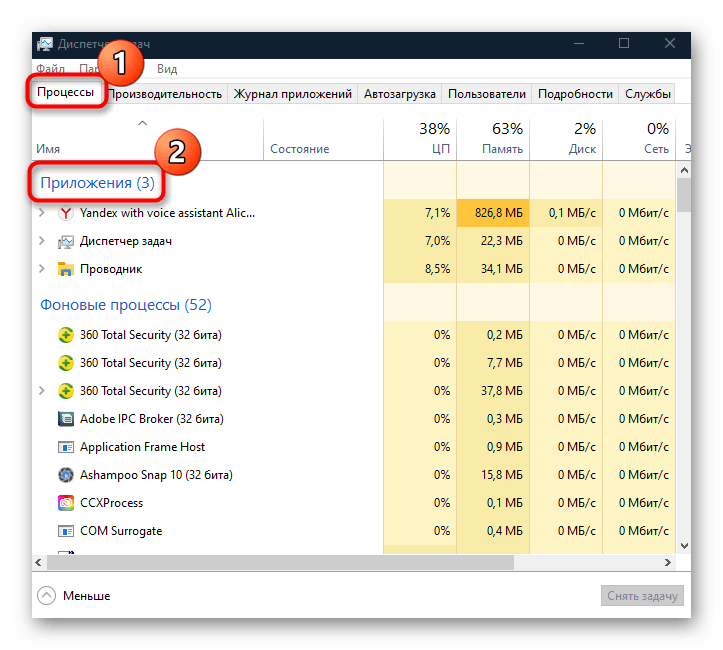Click the horizontal scrollbar right arrow

click(667, 562)
